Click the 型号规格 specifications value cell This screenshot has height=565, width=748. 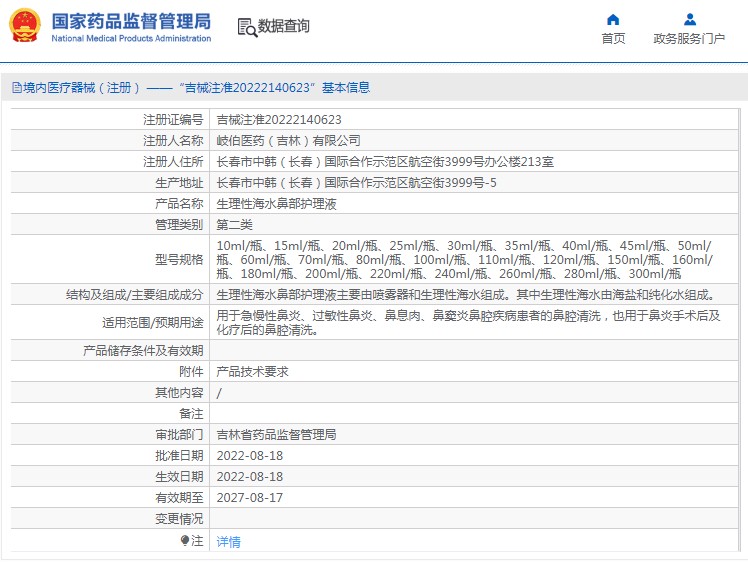pos(474,260)
